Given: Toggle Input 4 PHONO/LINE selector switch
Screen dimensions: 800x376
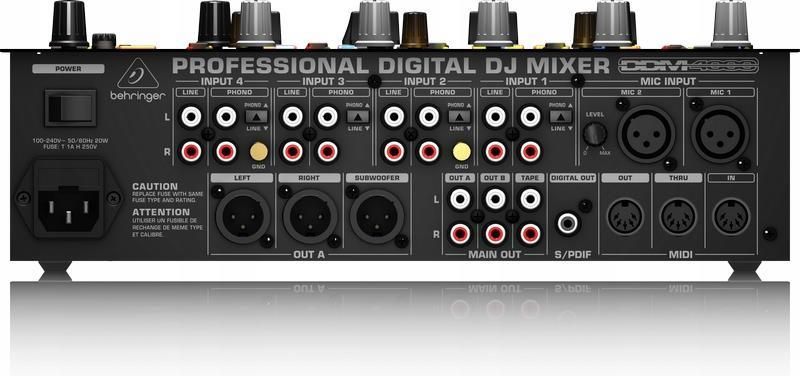Looking at the screenshot, I should [256, 116].
